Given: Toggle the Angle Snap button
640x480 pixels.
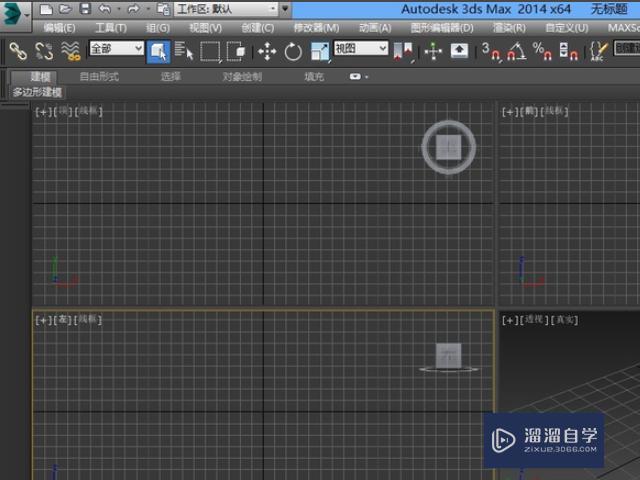Looking at the screenshot, I should point(516,50).
